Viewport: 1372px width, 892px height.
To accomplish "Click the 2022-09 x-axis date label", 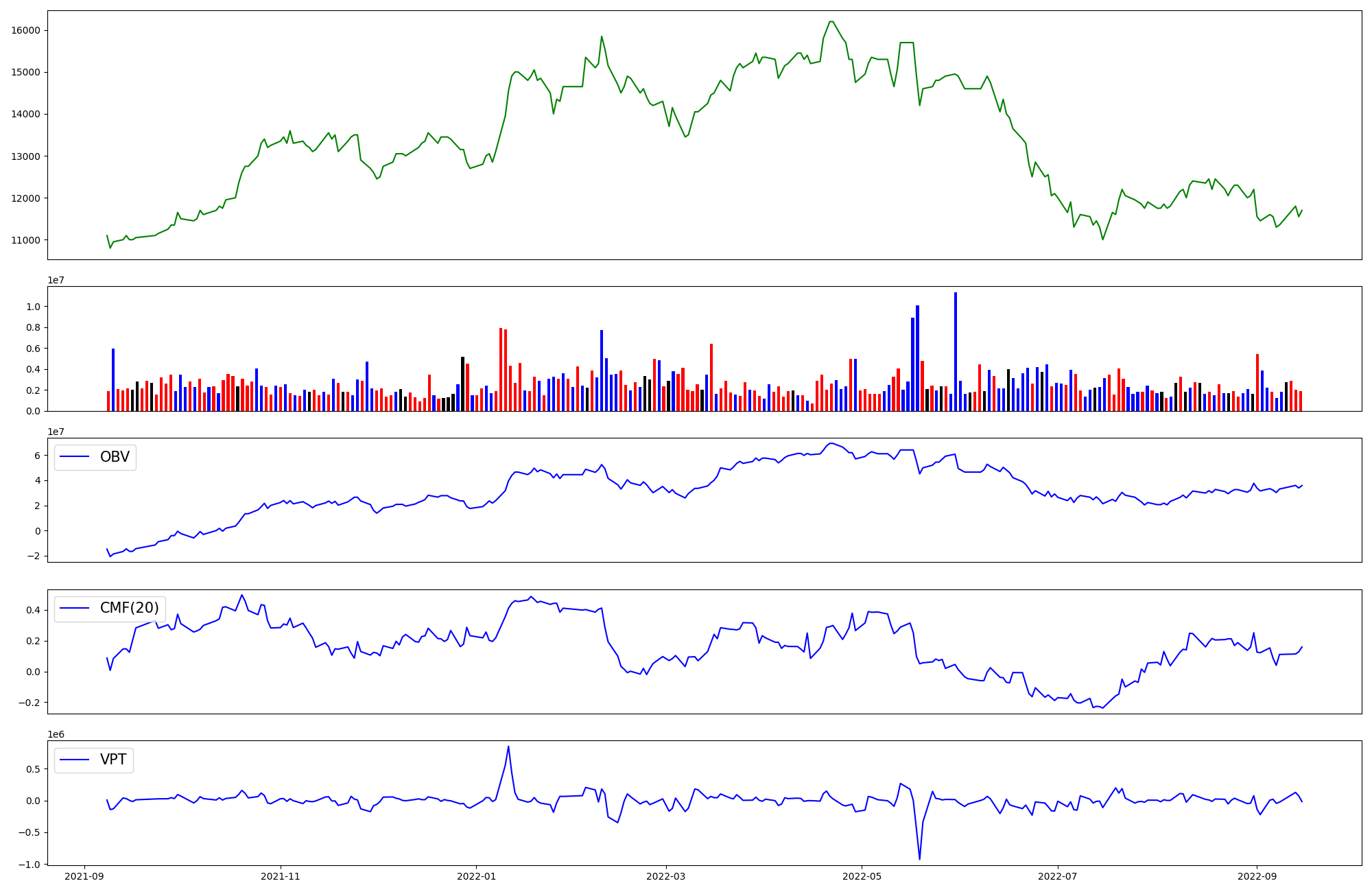I will tap(1256, 876).
